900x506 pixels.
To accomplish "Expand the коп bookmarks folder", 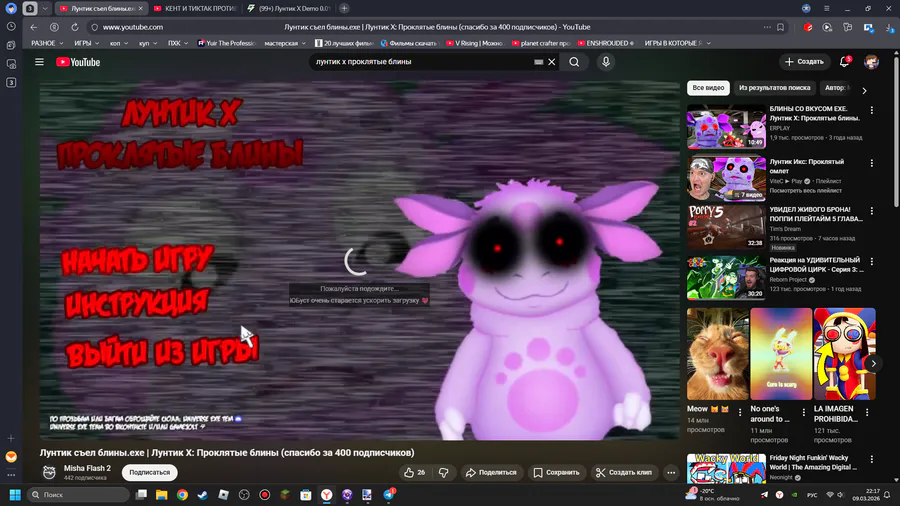I will point(119,43).
